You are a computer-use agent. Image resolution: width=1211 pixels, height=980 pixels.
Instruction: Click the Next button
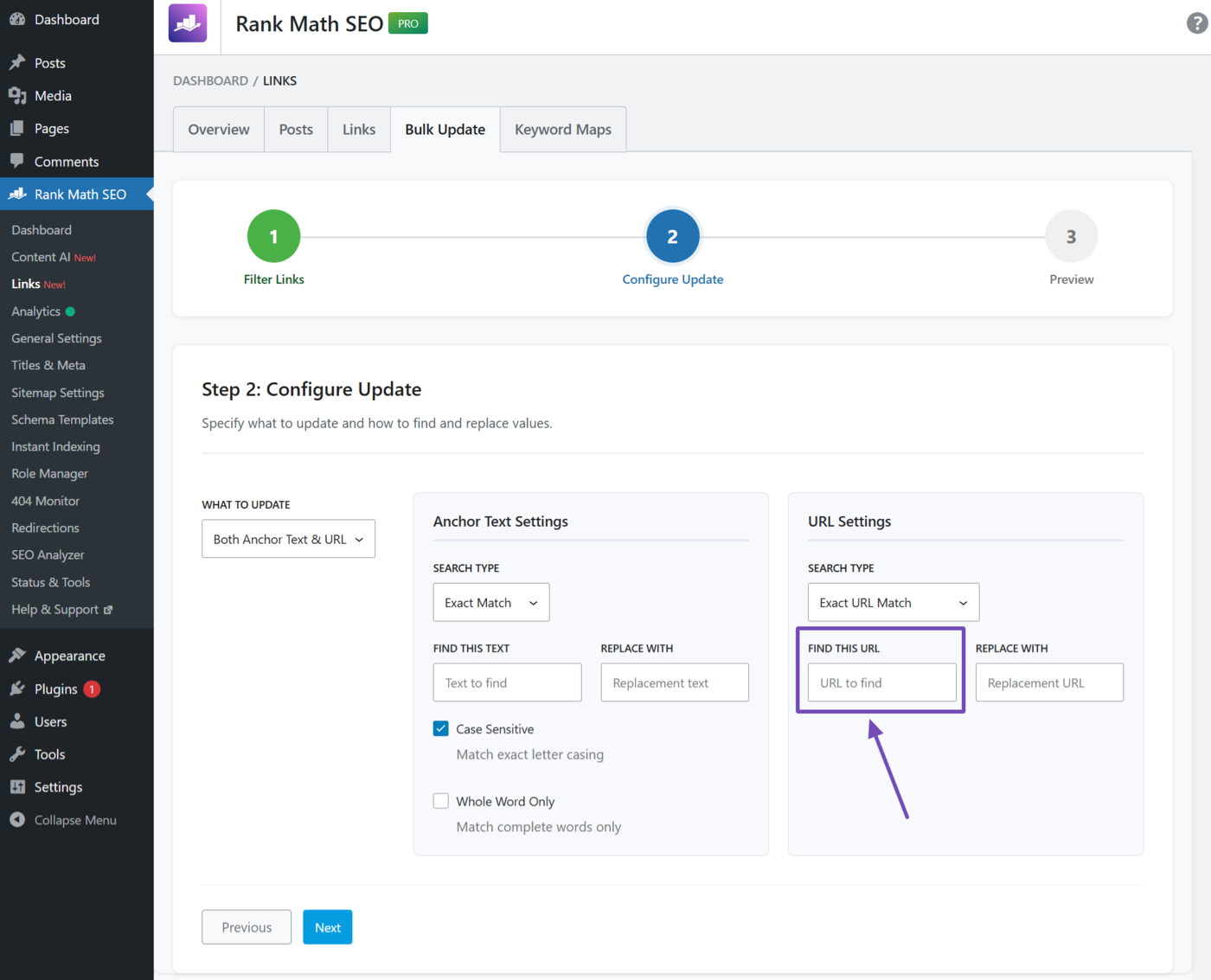tap(327, 926)
